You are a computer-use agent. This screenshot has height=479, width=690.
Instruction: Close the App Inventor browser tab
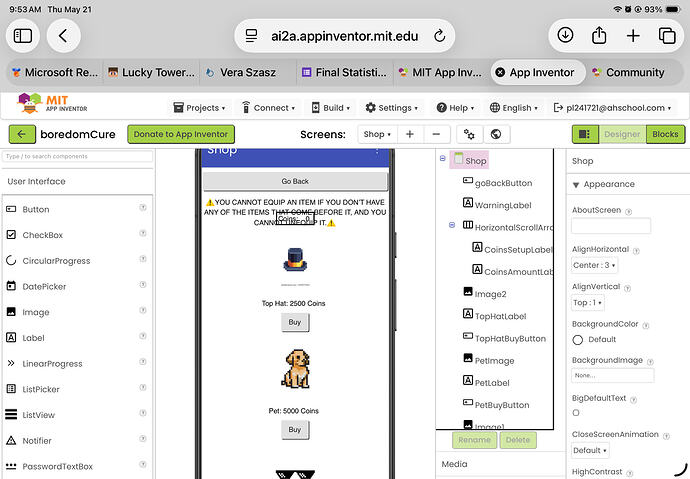pos(500,73)
